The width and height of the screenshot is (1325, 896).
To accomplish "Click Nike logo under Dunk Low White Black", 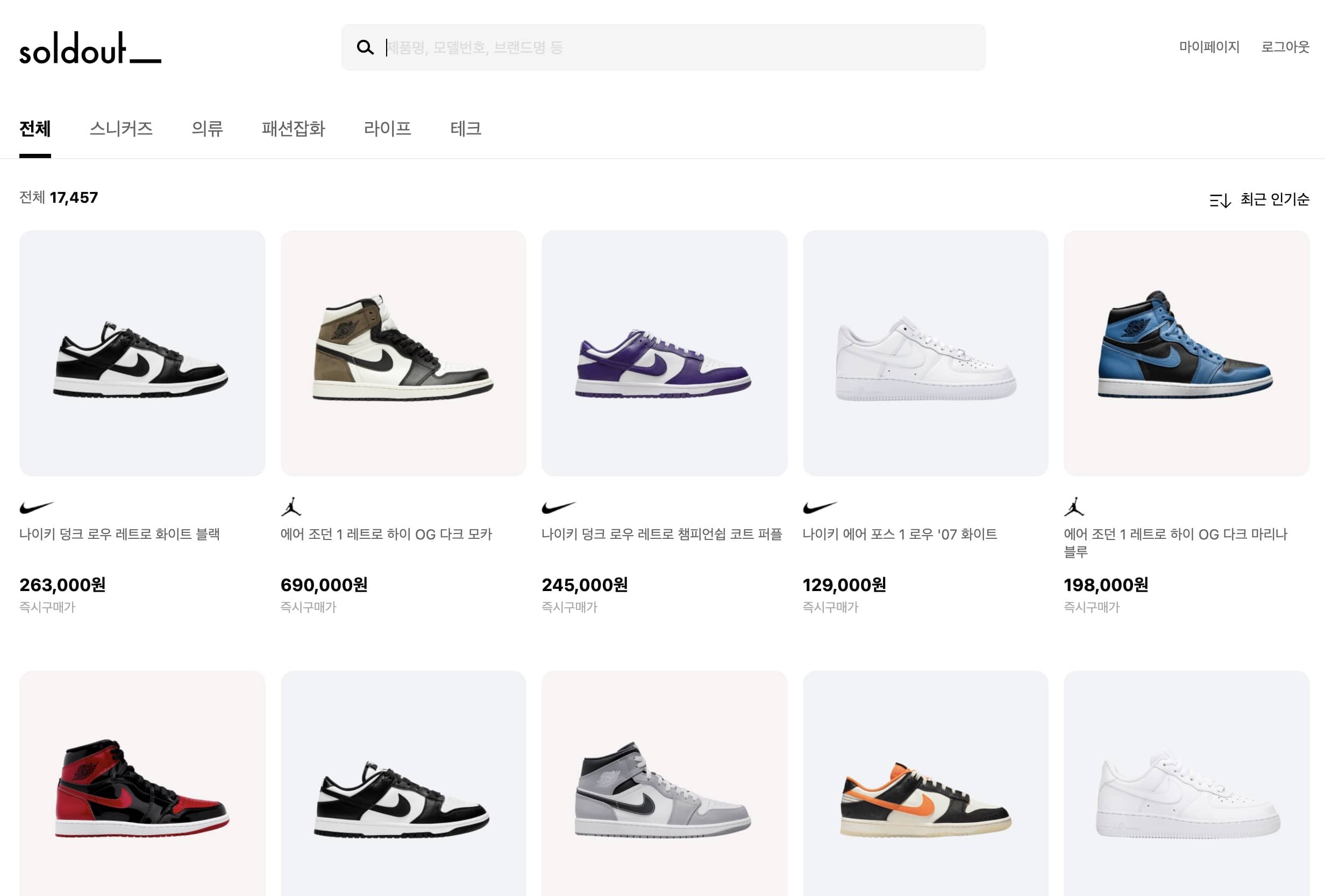I will (x=37, y=507).
